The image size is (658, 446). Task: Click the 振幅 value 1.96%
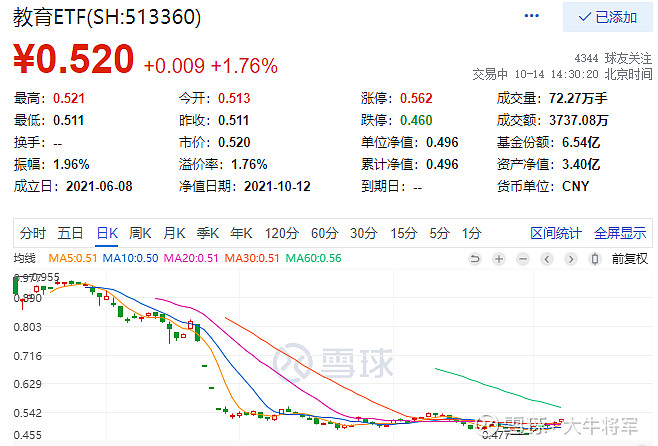[x=71, y=164]
